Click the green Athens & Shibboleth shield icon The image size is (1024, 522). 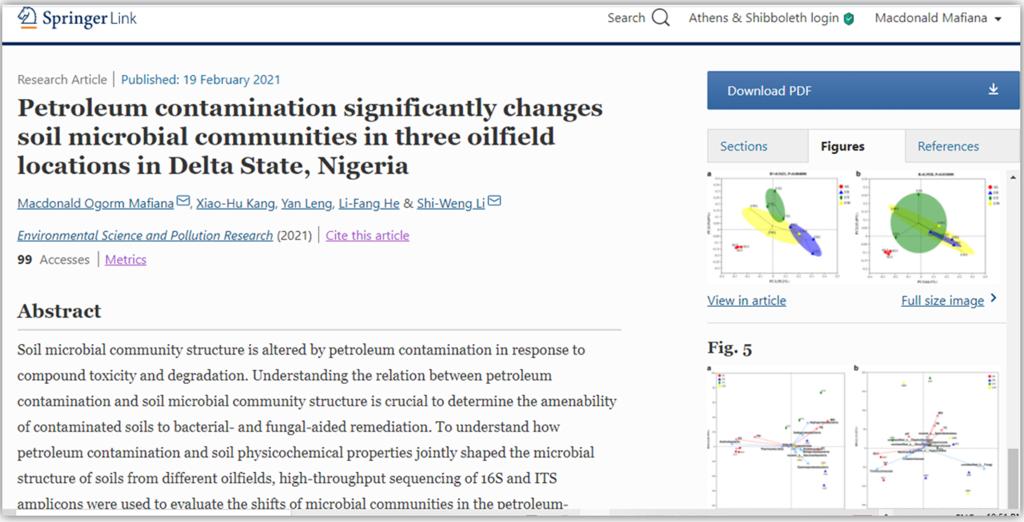pos(849,19)
